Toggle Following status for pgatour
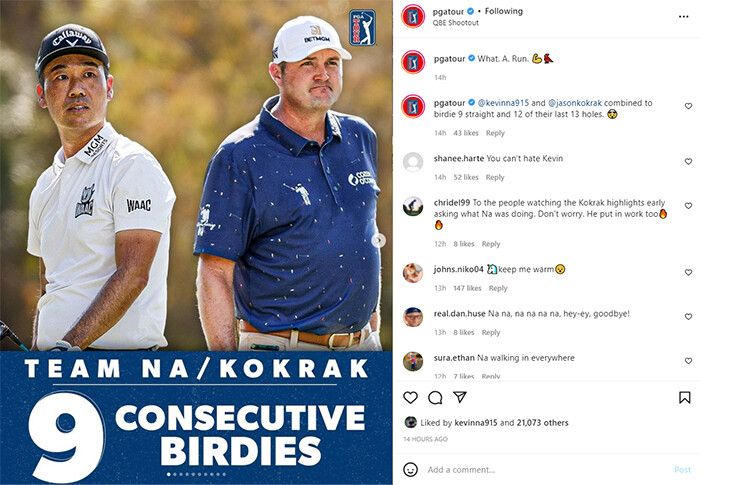The width and height of the screenshot is (750, 485). pyautogui.click(x=504, y=11)
